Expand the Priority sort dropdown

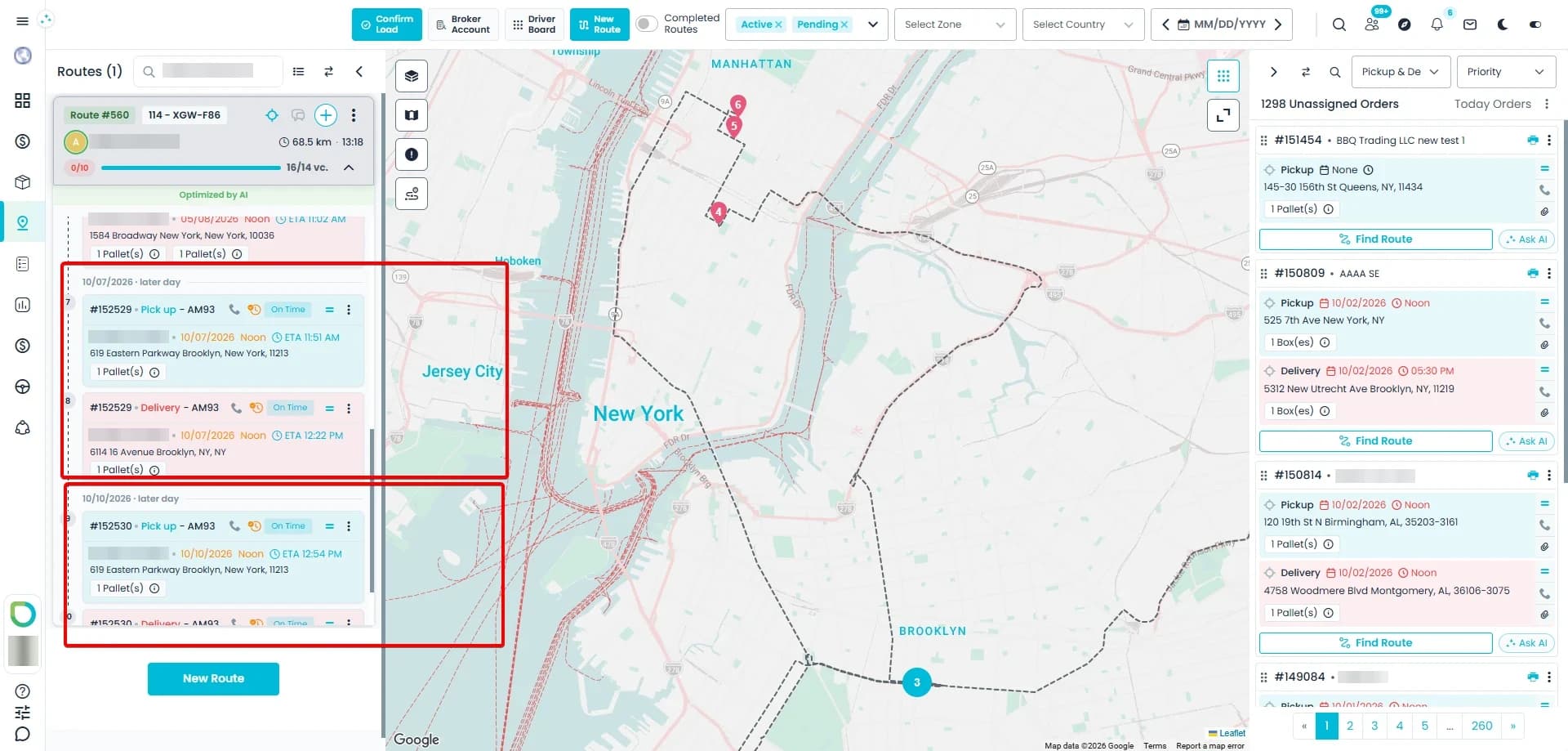(1506, 72)
